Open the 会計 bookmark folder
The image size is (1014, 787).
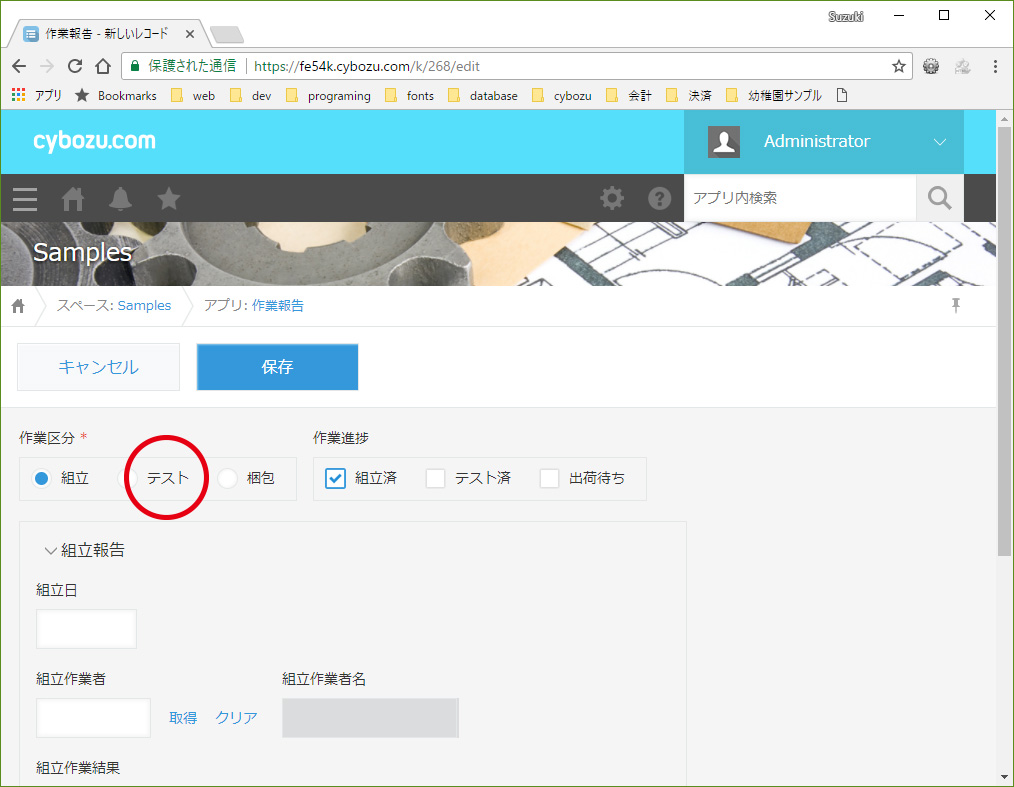629,96
